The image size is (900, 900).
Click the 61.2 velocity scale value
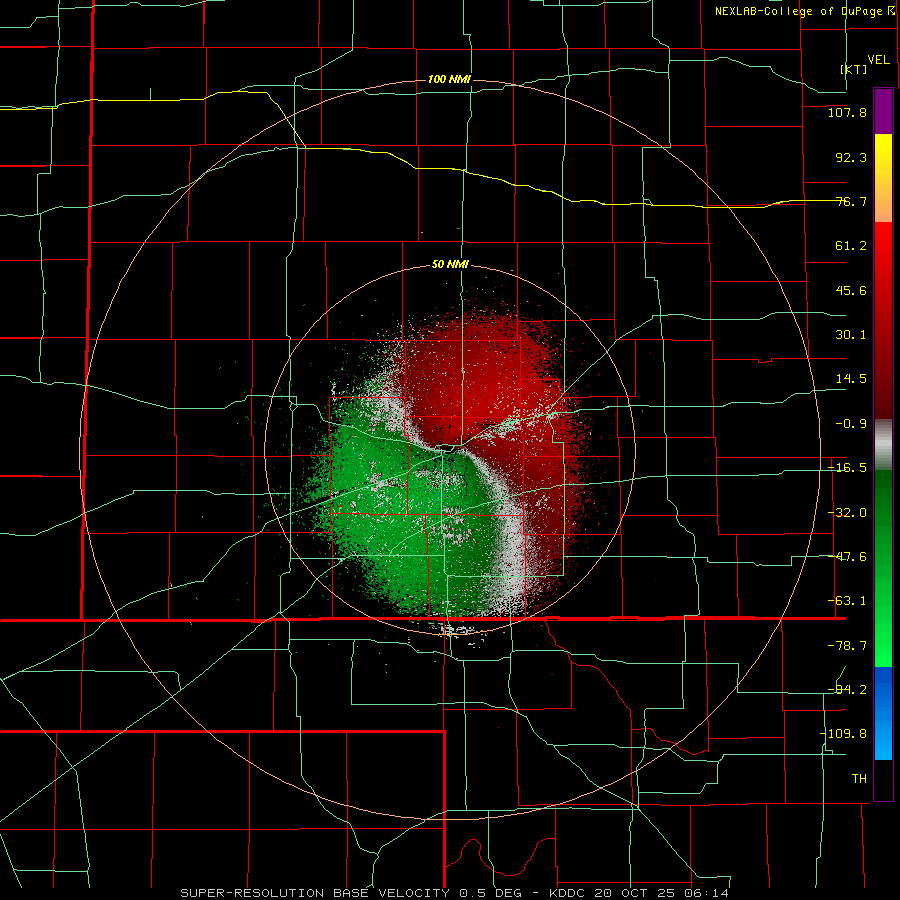coord(851,246)
